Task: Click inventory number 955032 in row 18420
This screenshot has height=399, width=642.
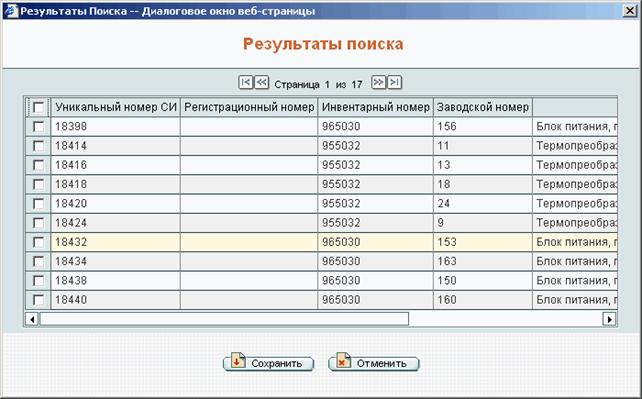Action: pos(375,203)
